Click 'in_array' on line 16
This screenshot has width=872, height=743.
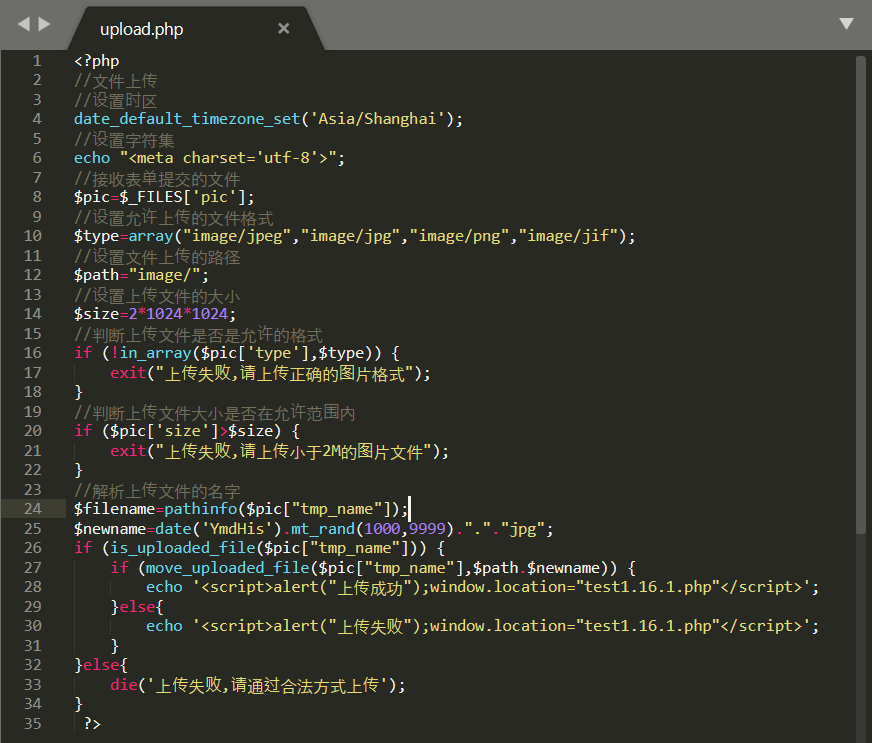(156, 353)
